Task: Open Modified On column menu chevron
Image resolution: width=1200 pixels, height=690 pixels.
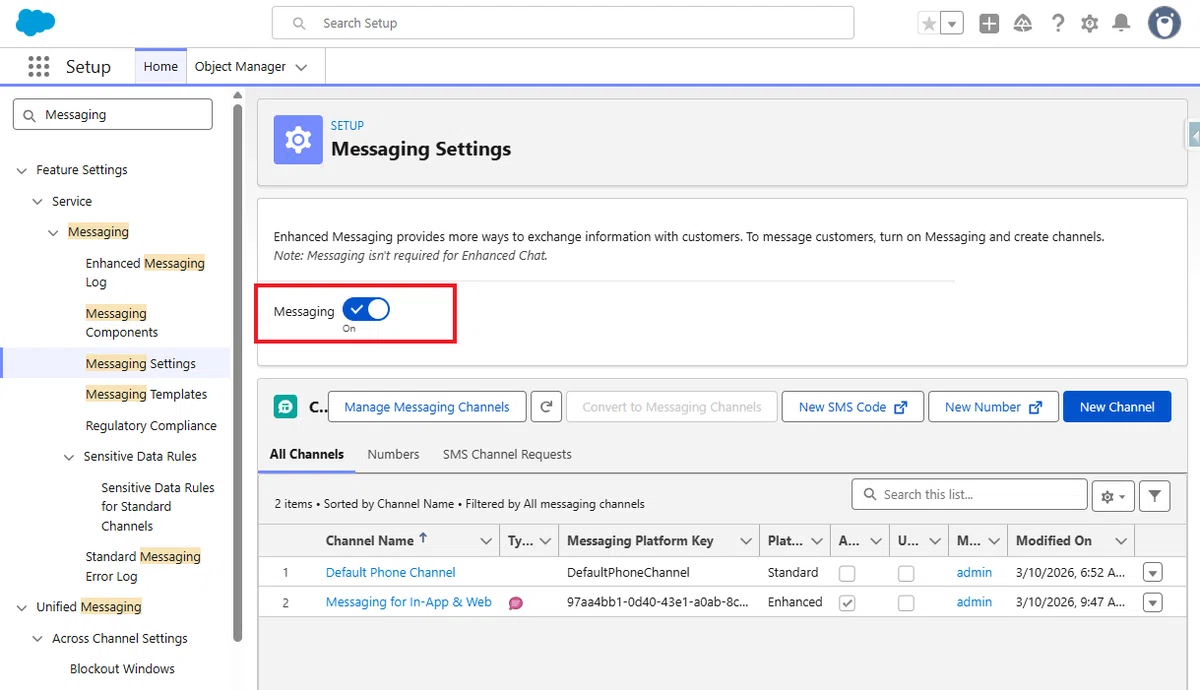Action: [1122, 541]
